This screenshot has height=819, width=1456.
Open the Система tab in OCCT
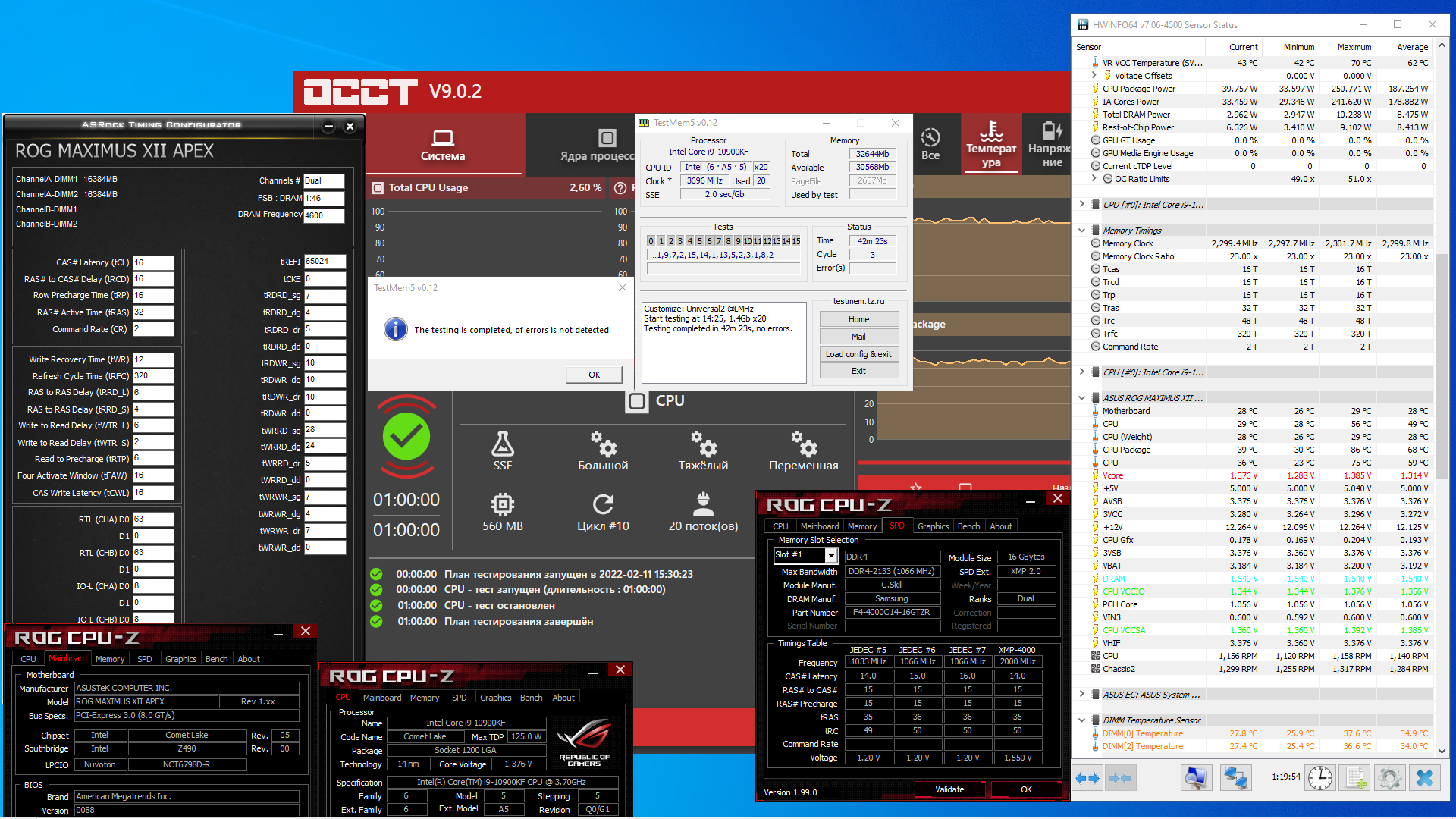click(443, 145)
